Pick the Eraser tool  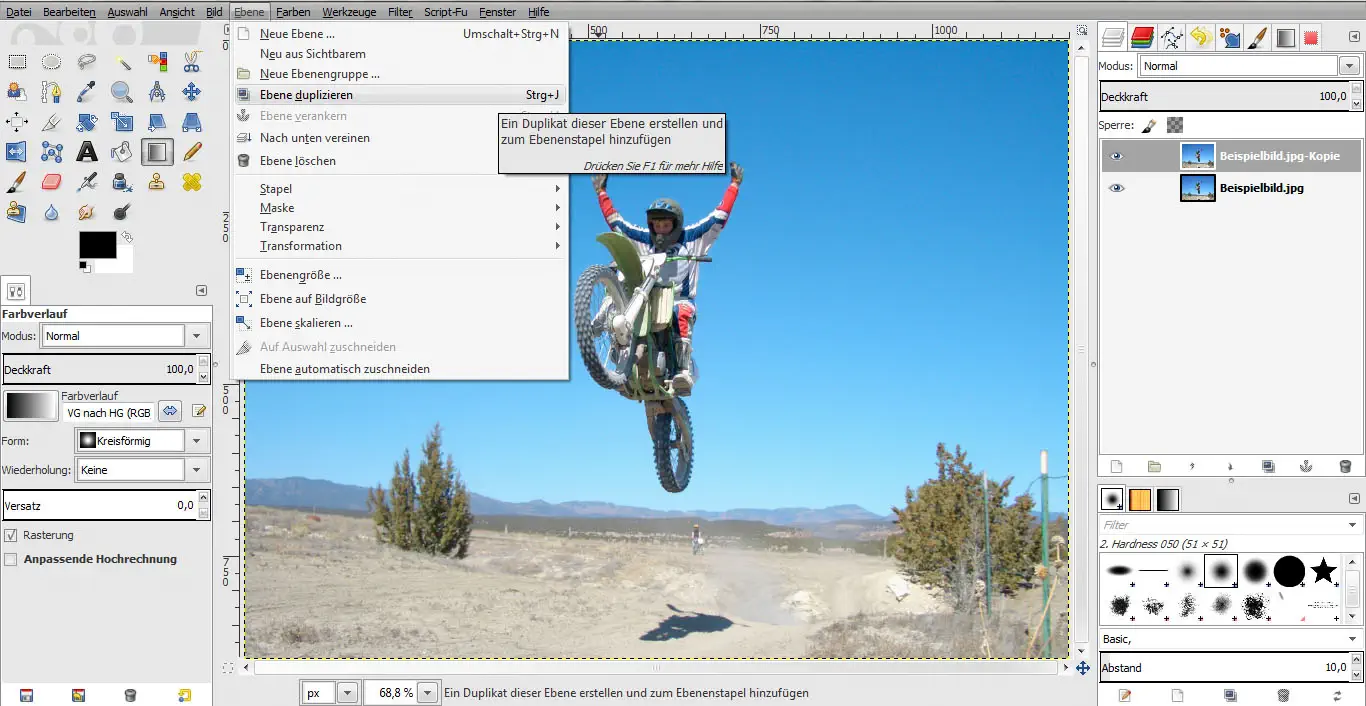52,182
